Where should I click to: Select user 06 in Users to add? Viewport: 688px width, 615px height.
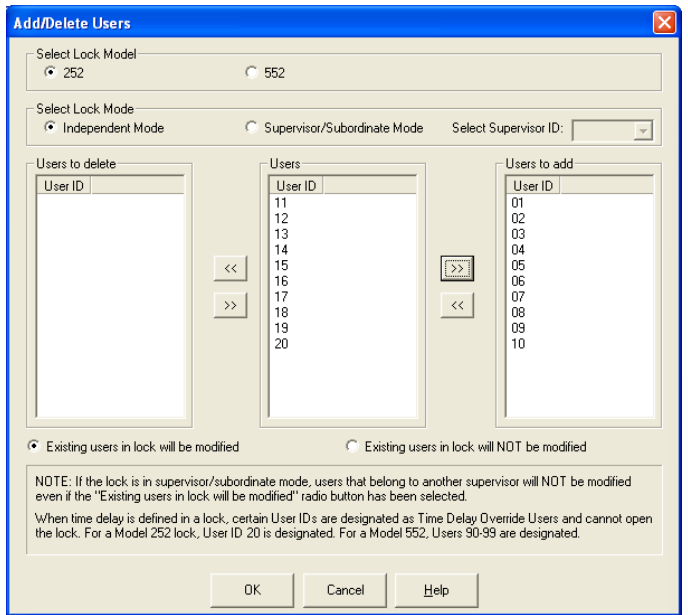(x=518, y=281)
